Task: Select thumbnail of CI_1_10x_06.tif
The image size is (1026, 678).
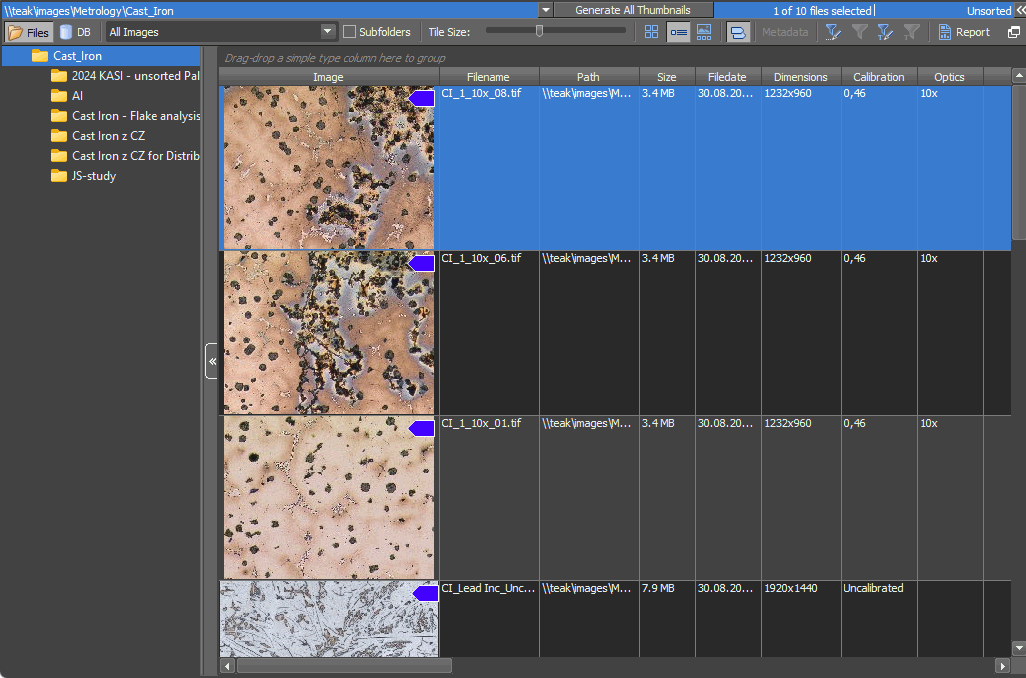Action: pos(328,332)
